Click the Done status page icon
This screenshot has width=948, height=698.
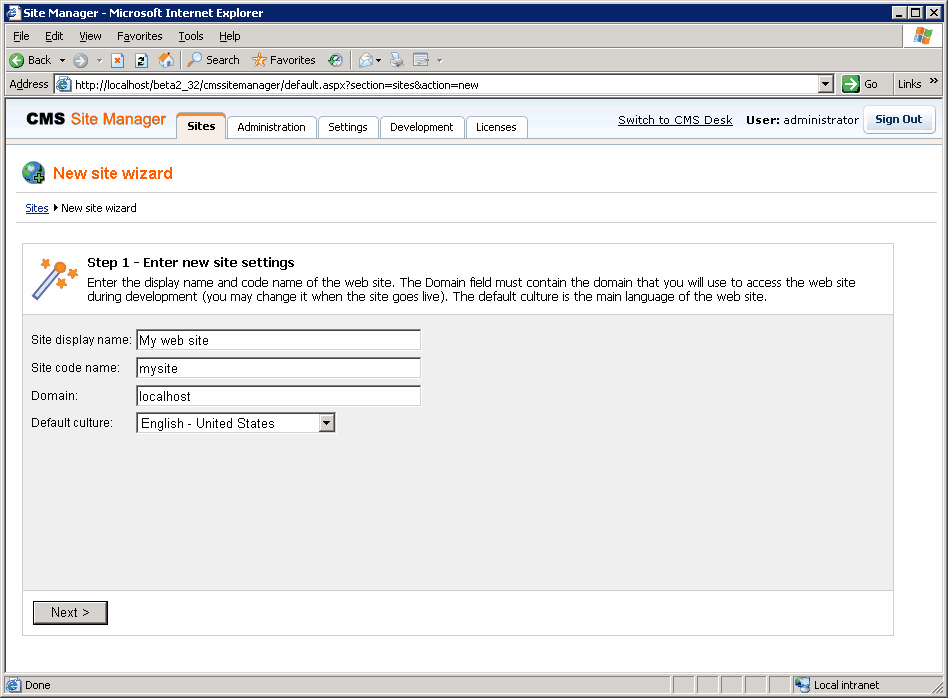click(x=13, y=685)
